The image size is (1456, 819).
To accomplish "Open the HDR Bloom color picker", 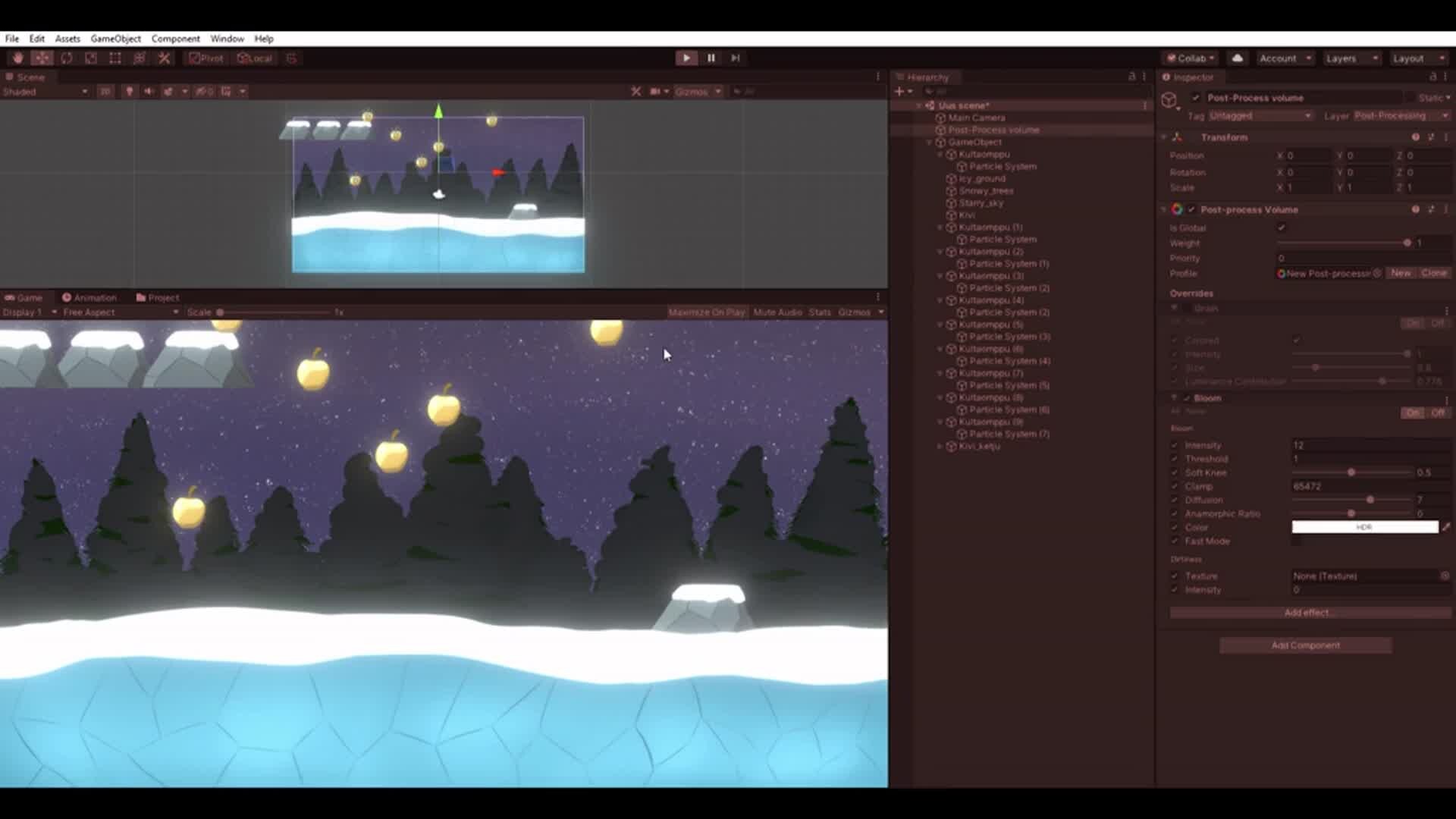I will (x=1363, y=526).
